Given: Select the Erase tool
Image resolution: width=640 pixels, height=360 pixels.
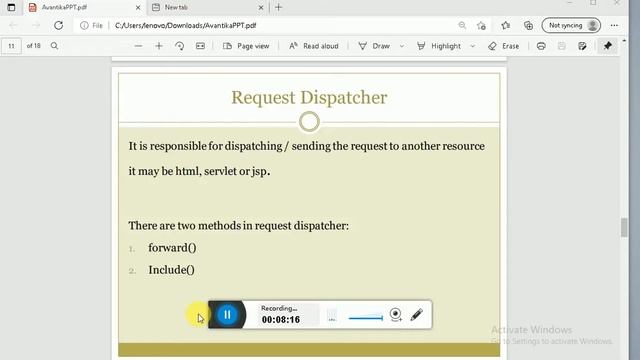Looking at the screenshot, I should pyautogui.click(x=504, y=46).
